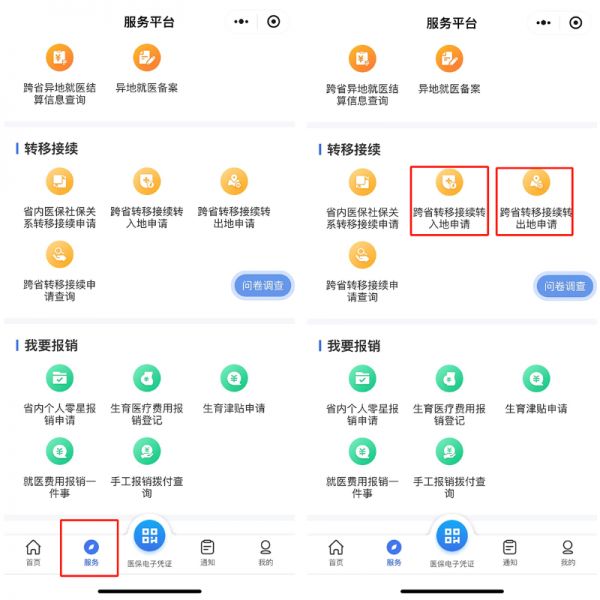Go to 我的 tab in right screenshot

(568, 552)
